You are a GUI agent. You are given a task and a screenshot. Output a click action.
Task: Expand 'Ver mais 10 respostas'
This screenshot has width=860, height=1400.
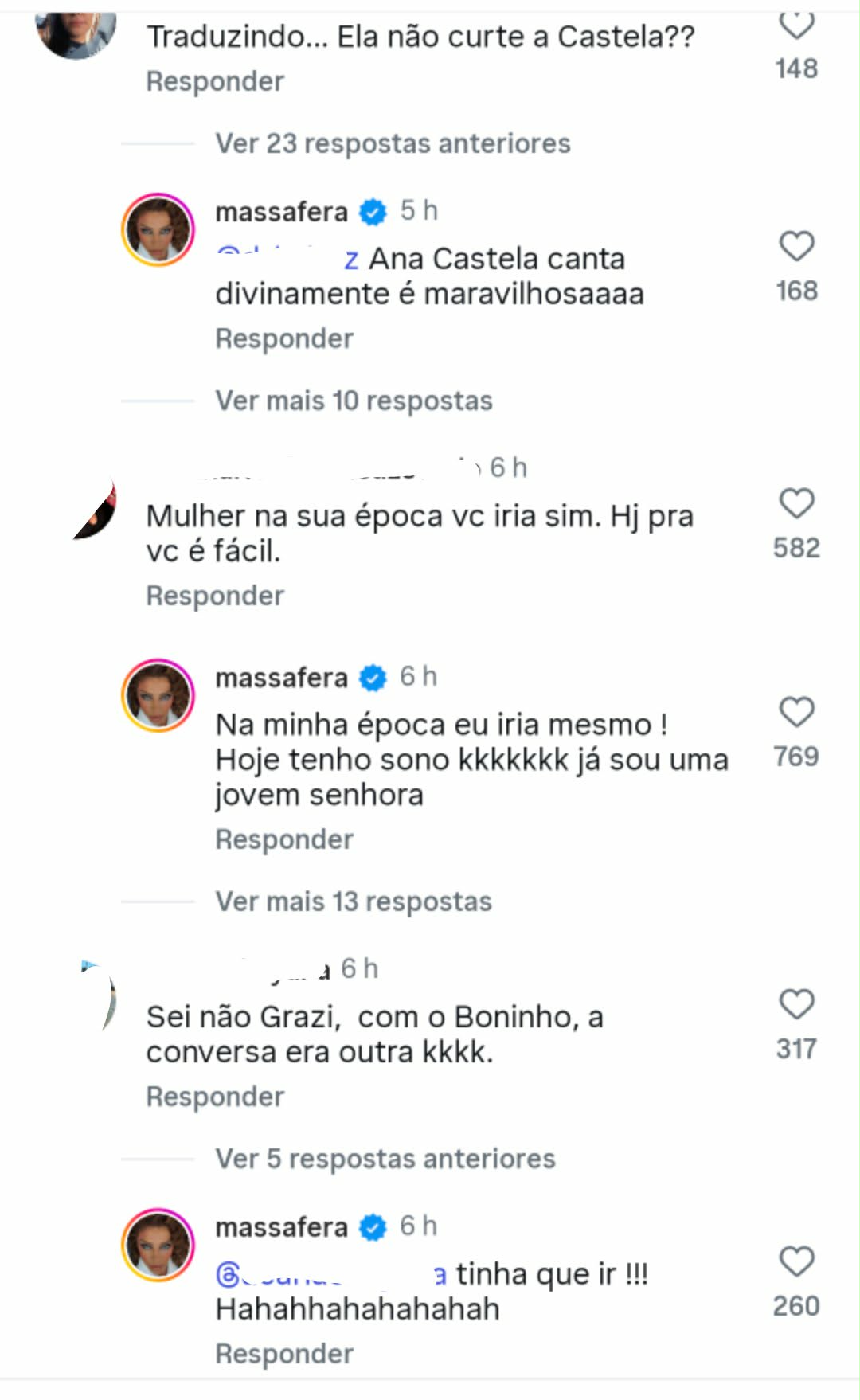354,401
